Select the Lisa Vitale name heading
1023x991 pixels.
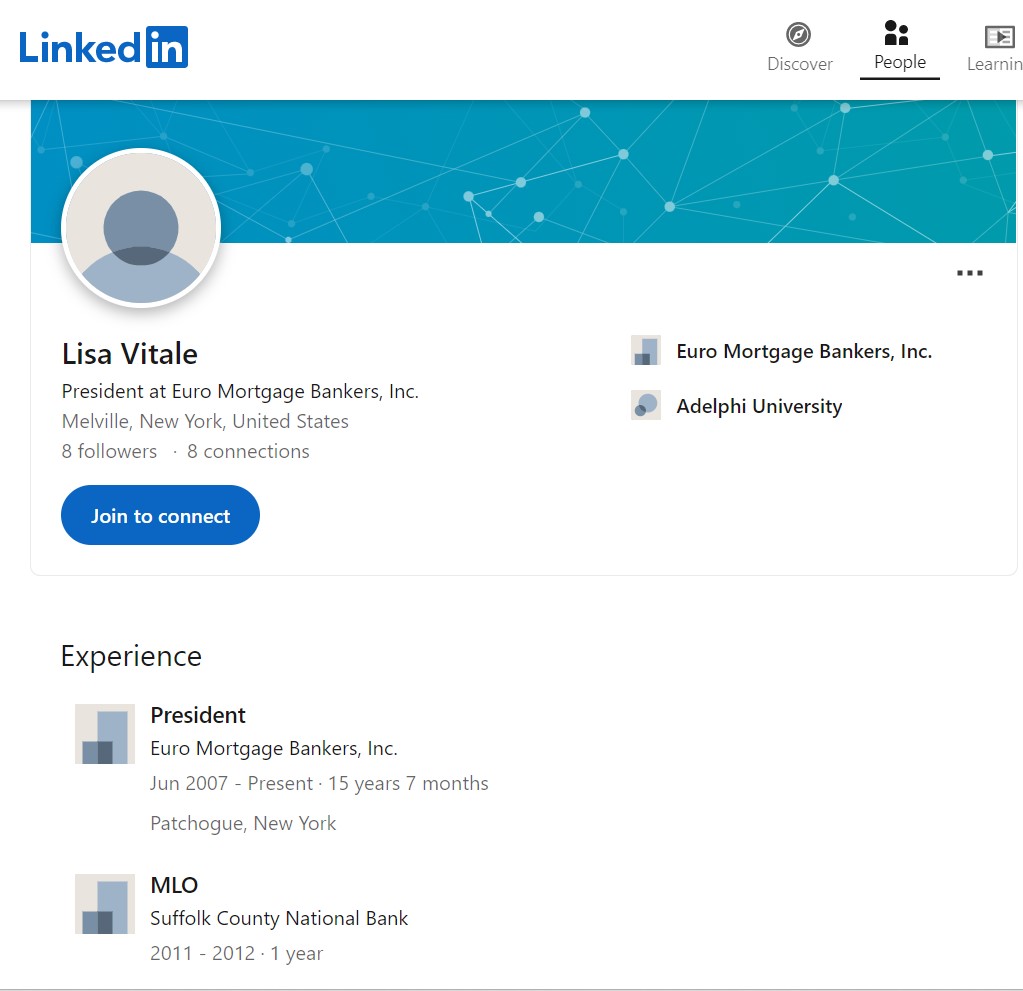(x=130, y=354)
